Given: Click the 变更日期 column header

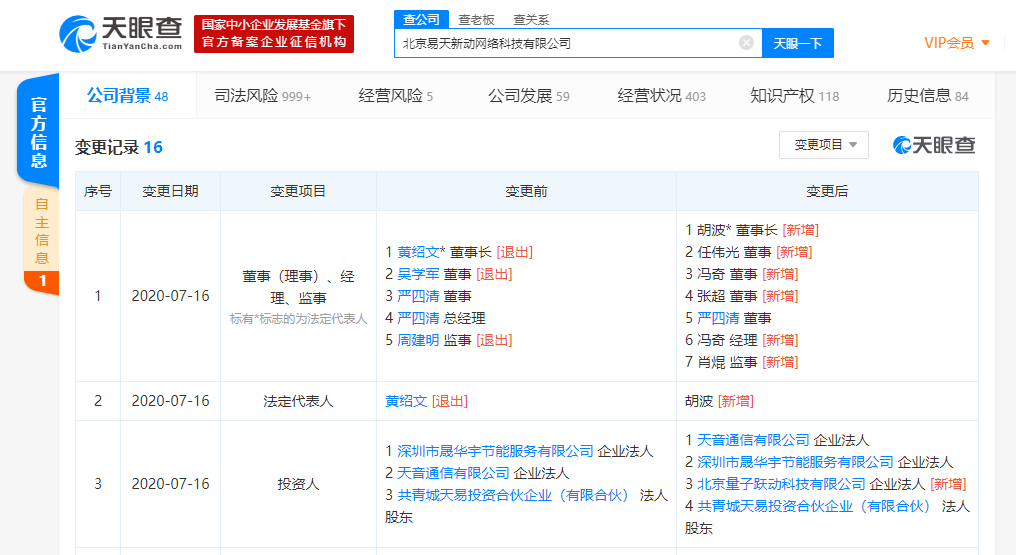Looking at the screenshot, I should (x=170, y=191).
